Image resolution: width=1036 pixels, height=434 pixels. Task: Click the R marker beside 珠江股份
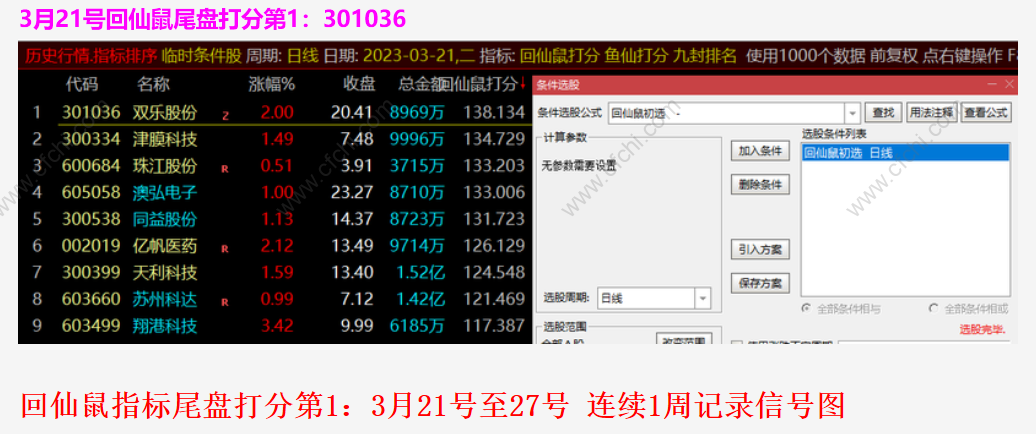225,169
